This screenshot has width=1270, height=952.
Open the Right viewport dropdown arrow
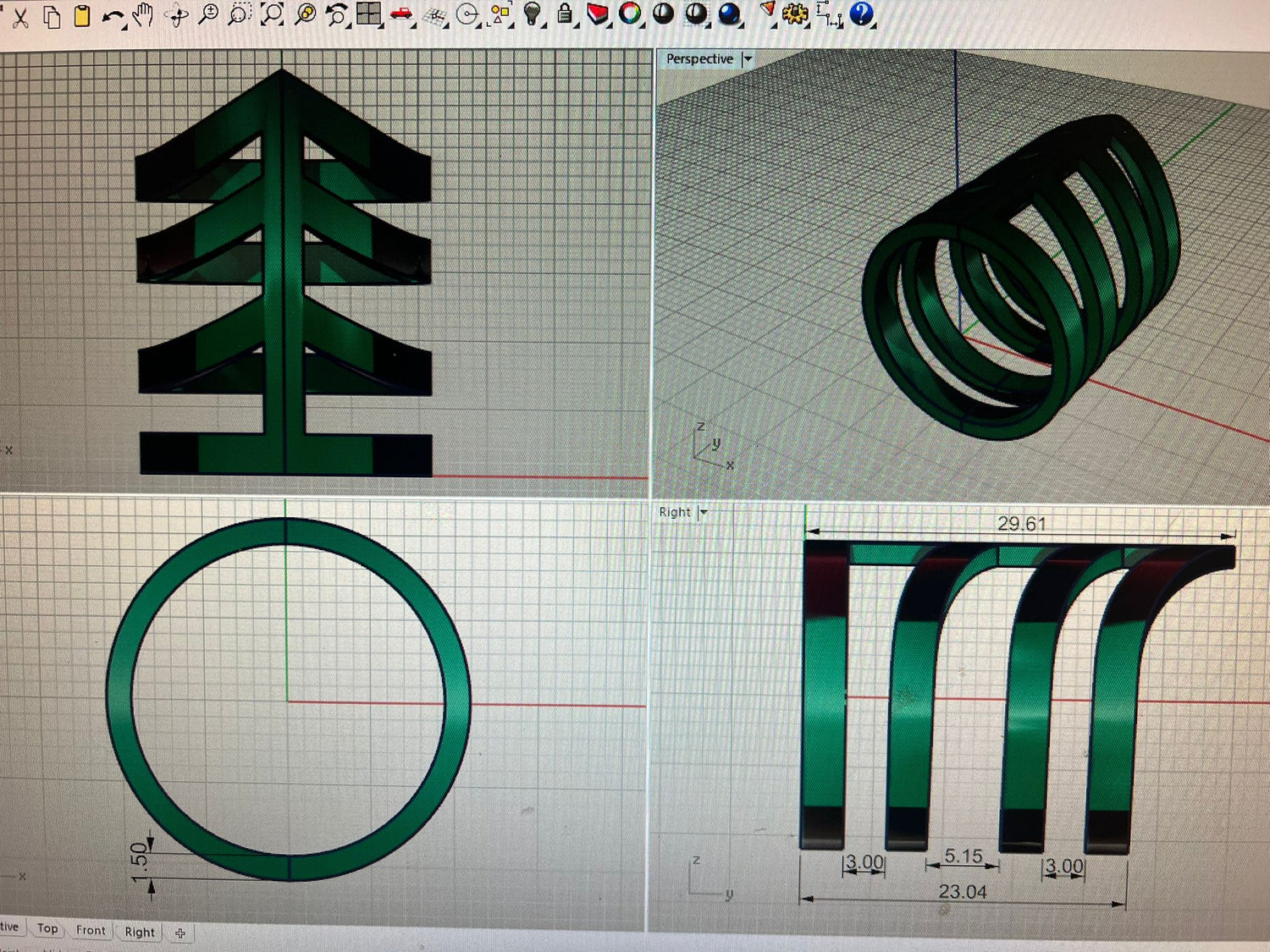tap(703, 512)
